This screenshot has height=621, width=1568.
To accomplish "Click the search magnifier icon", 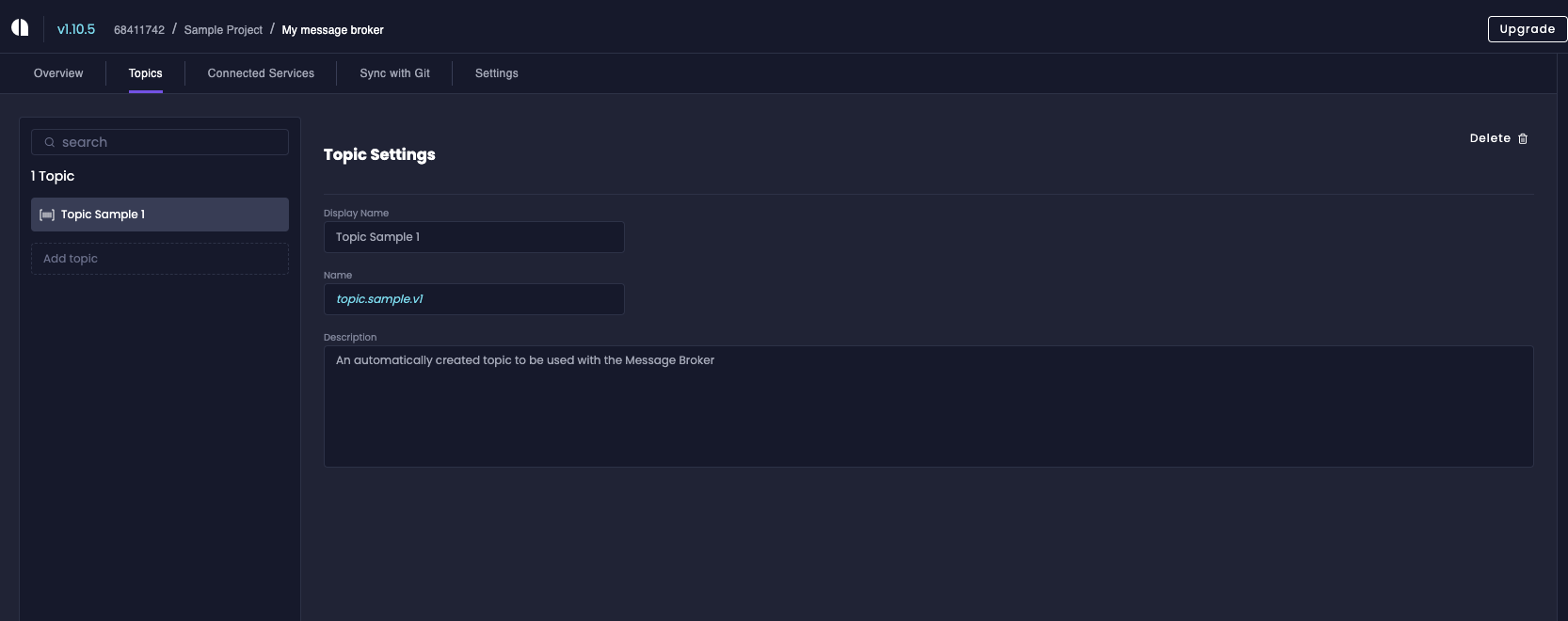I will 50,142.
